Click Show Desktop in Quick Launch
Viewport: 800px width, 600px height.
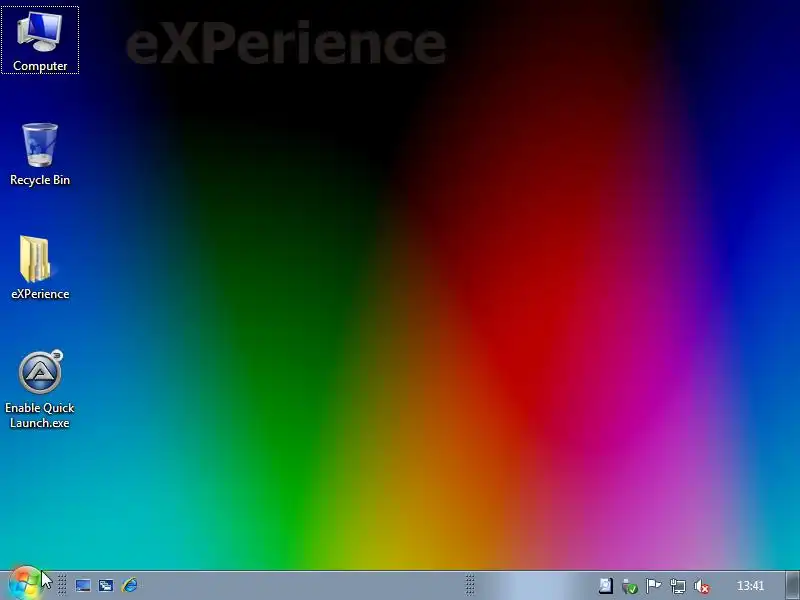pyautogui.click(x=83, y=585)
